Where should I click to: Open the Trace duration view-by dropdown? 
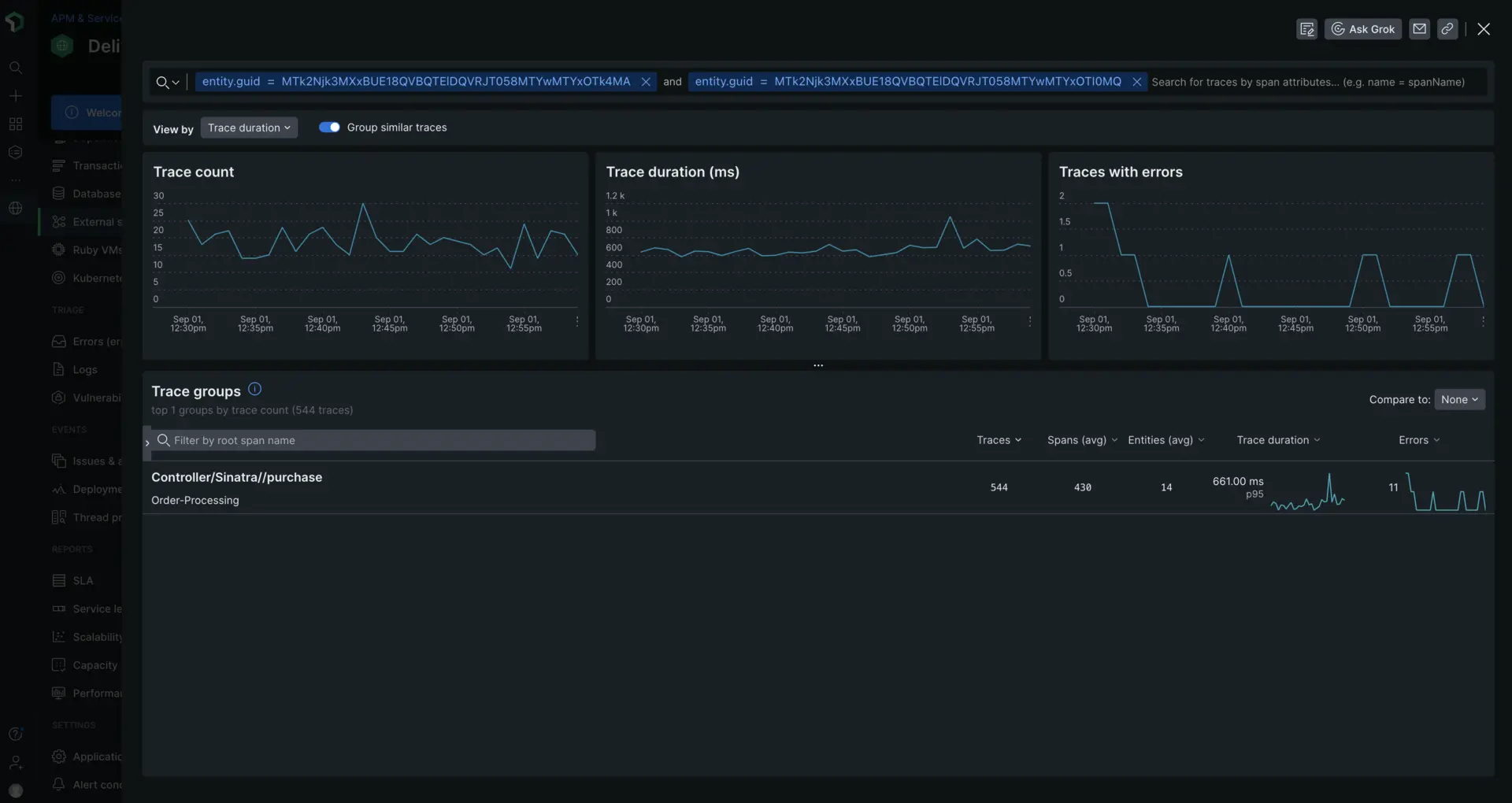(249, 128)
